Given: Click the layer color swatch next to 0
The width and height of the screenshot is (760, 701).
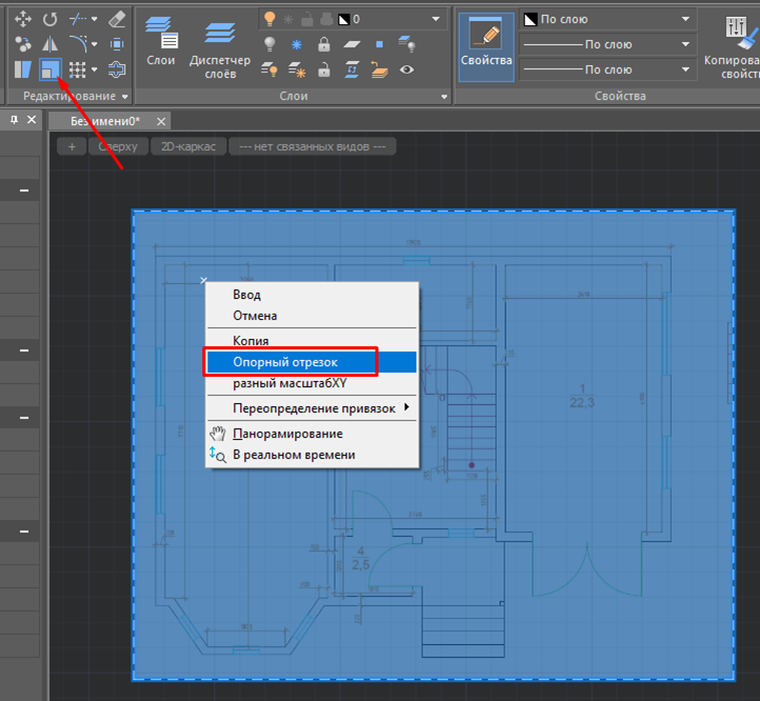Looking at the screenshot, I should (x=343, y=19).
